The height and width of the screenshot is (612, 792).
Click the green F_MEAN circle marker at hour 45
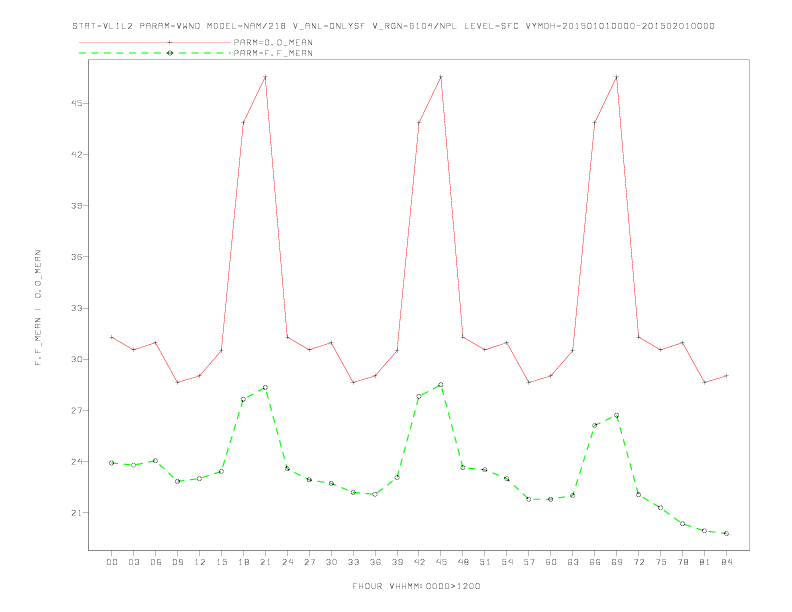pyautogui.click(x=441, y=385)
